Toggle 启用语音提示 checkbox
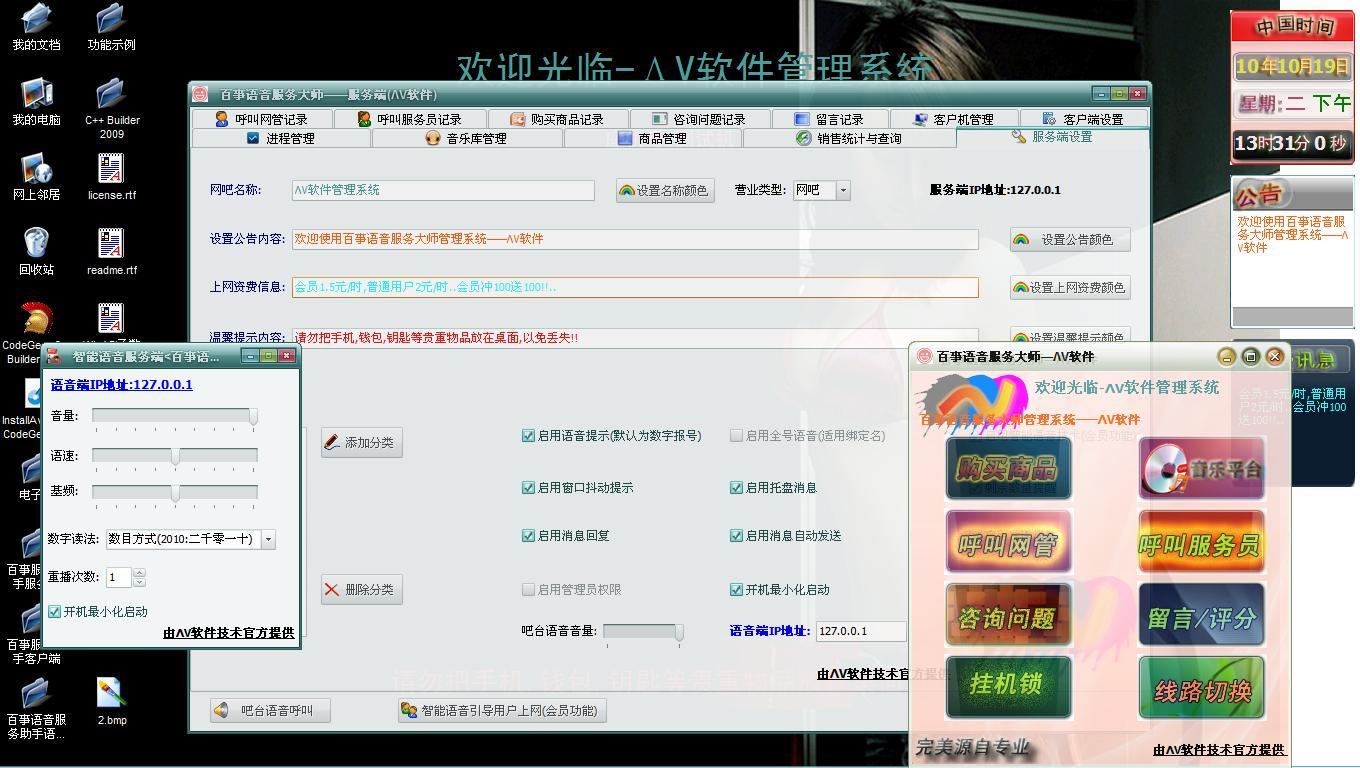1360x768 pixels. [528, 436]
